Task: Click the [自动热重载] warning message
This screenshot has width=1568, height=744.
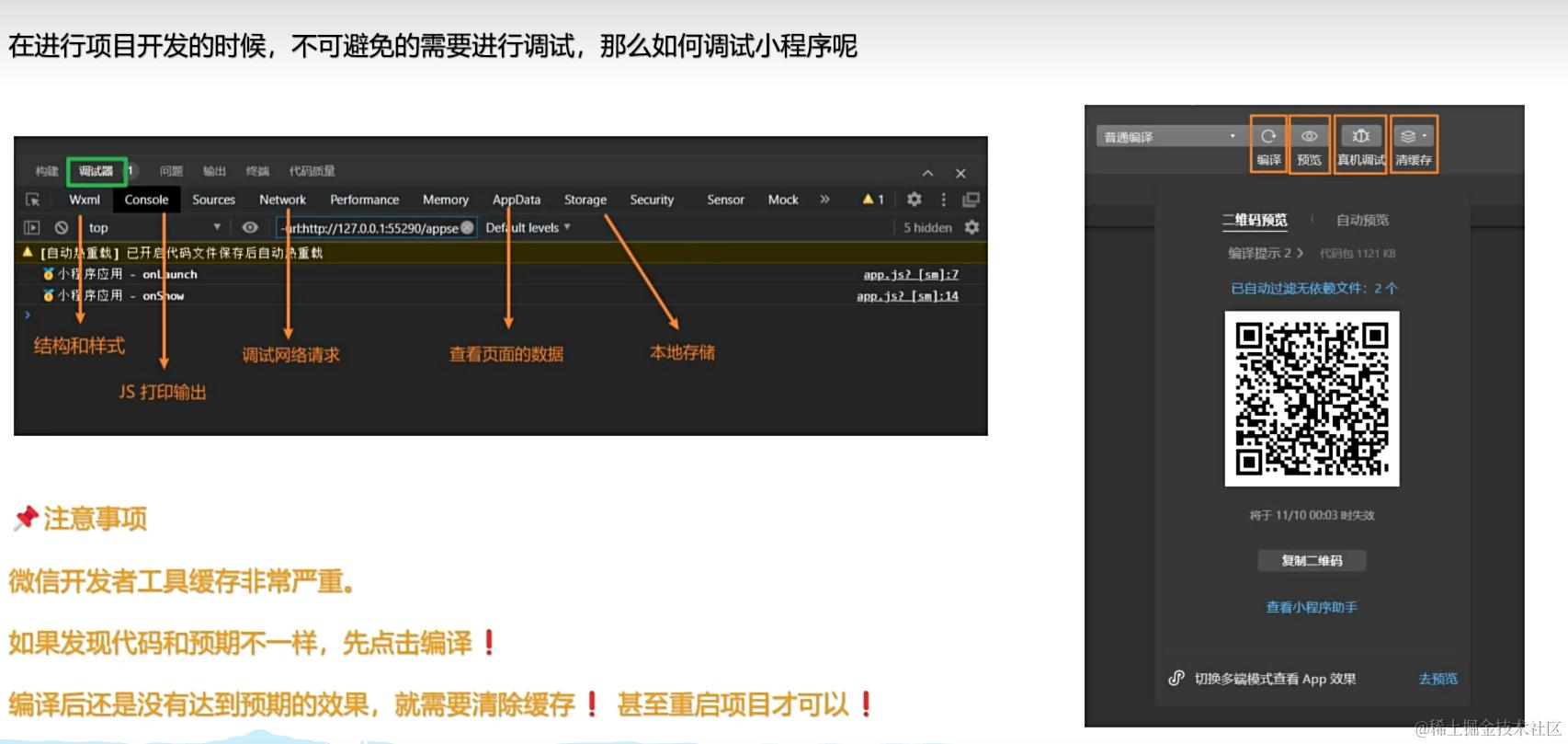Action: click(181, 253)
